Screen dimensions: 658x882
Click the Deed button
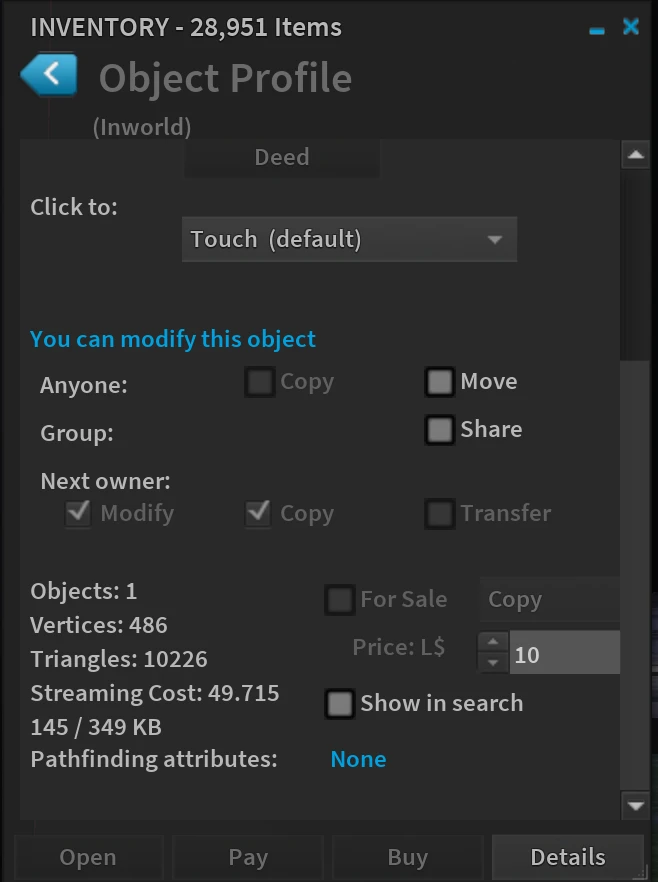(x=282, y=158)
